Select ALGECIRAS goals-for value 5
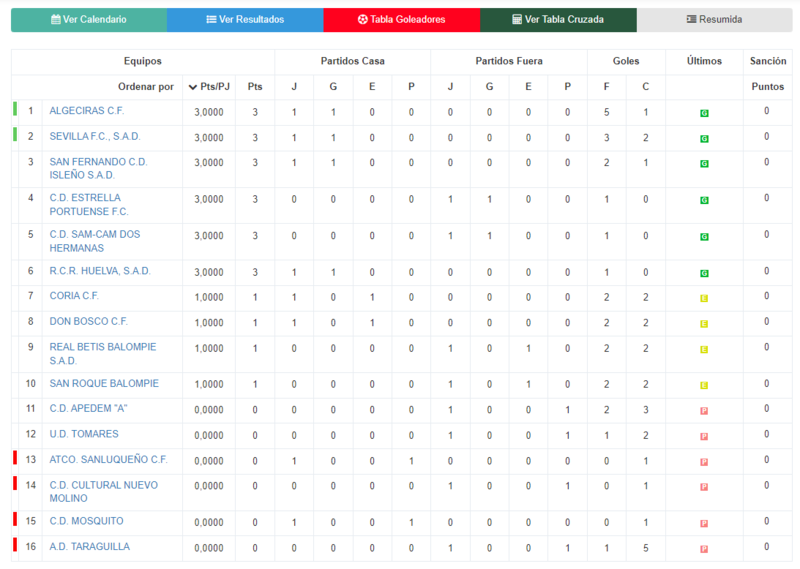800x569 pixels. pos(606,112)
